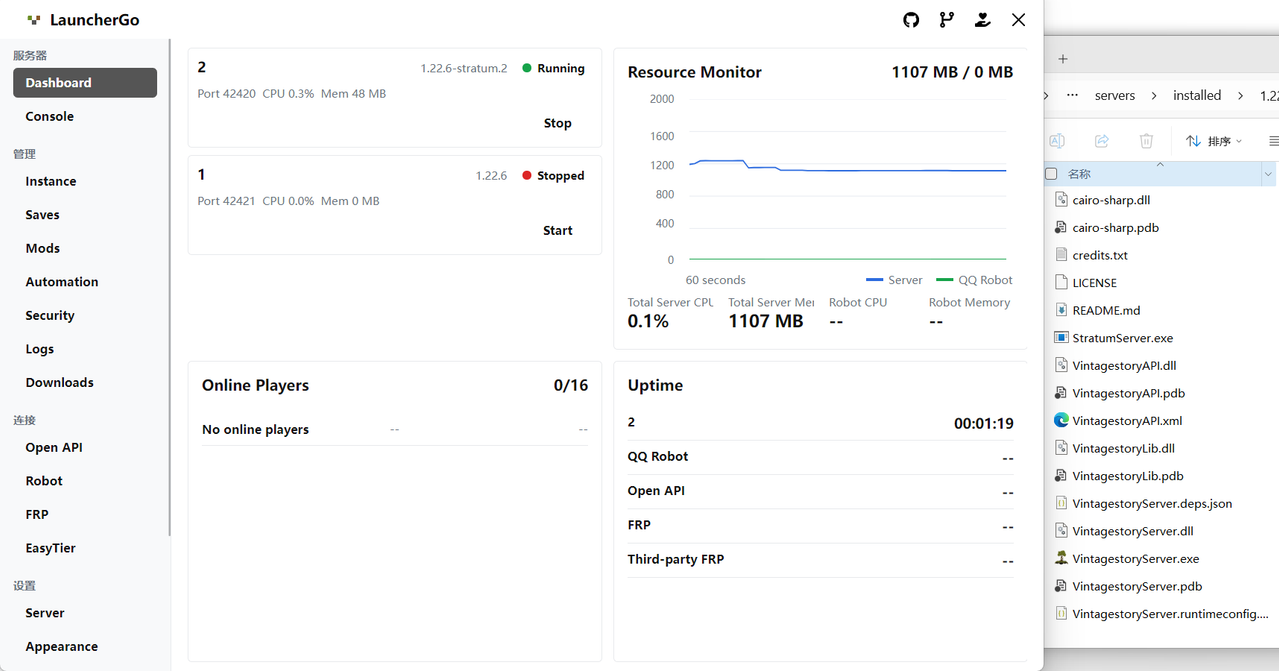The width and height of the screenshot is (1279, 671).
Task: Open the 排序 sort dropdown
Action: [1213, 141]
